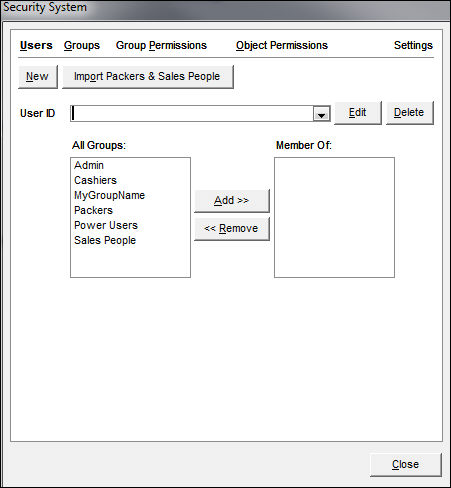
Task: Open the Settings tab
Action: point(413,45)
